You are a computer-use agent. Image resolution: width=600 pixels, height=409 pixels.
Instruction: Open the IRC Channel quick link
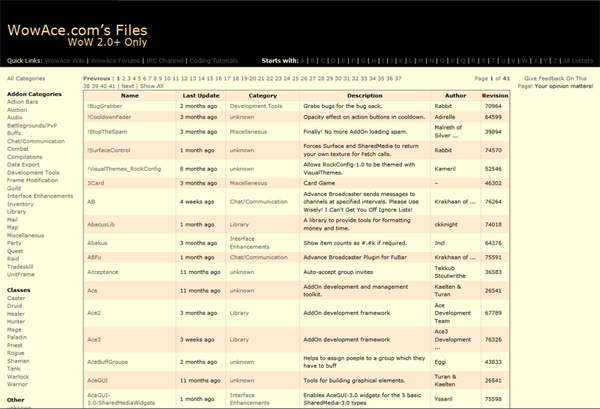pos(165,61)
